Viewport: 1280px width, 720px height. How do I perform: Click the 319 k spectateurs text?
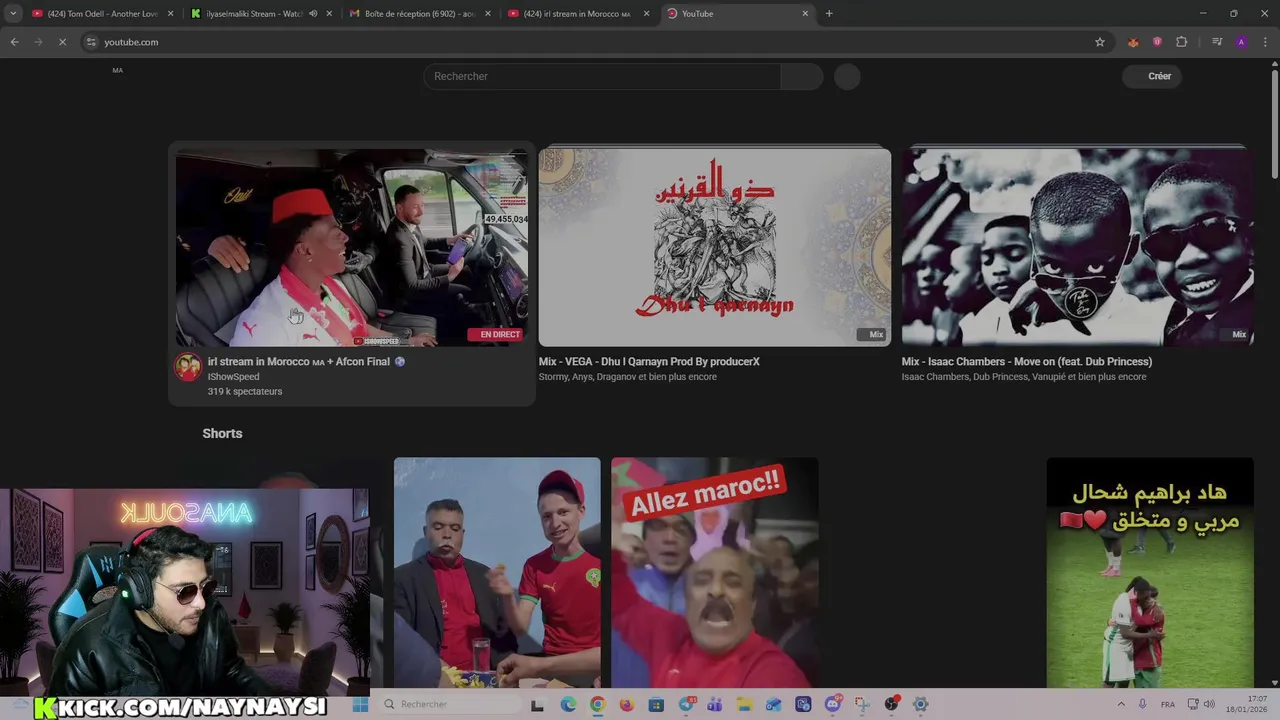245,391
